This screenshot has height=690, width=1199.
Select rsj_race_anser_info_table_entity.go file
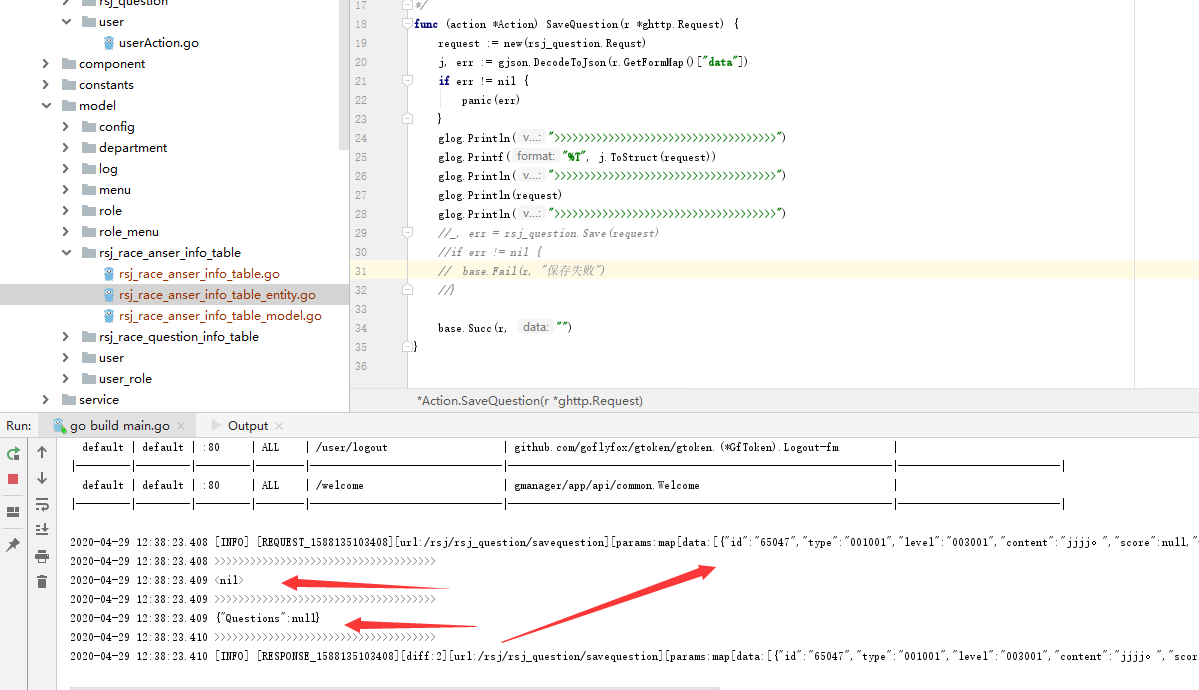click(220, 294)
